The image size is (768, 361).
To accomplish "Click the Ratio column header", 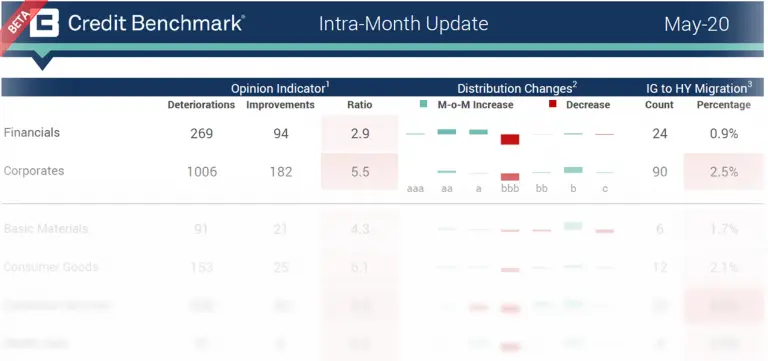I will [x=360, y=105].
